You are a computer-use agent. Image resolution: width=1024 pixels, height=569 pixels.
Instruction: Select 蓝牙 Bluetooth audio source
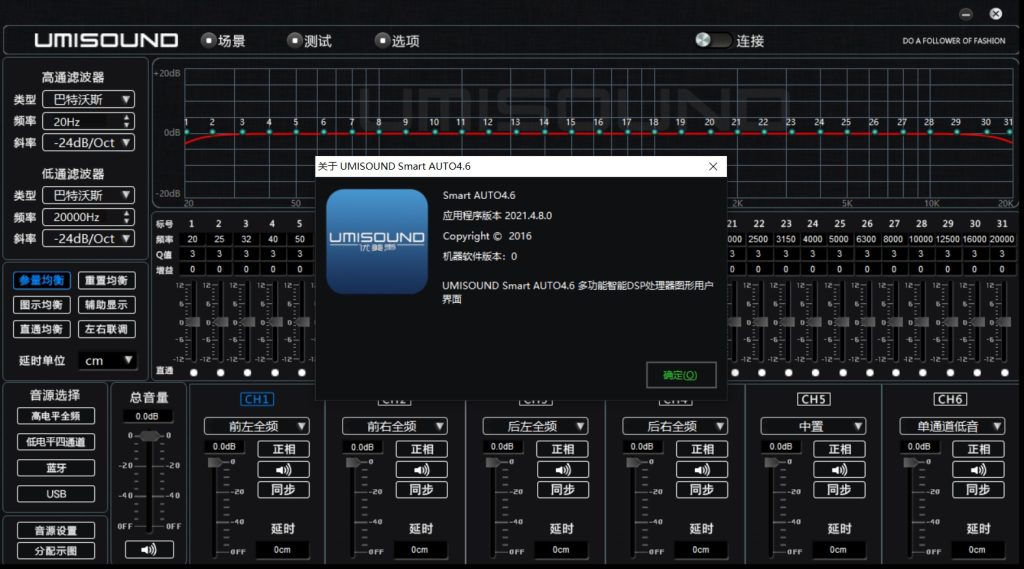(x=56, y=468)
